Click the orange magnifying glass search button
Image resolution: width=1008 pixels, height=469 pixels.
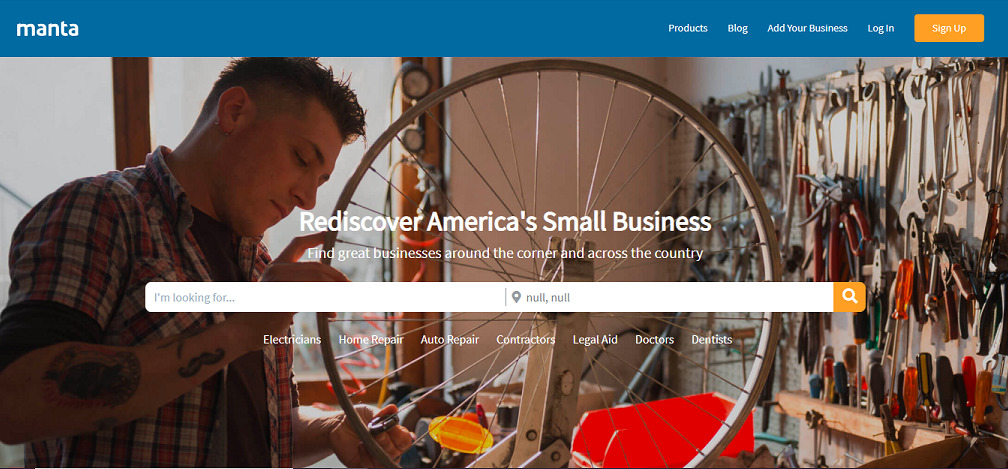click(x=849, y=297)
